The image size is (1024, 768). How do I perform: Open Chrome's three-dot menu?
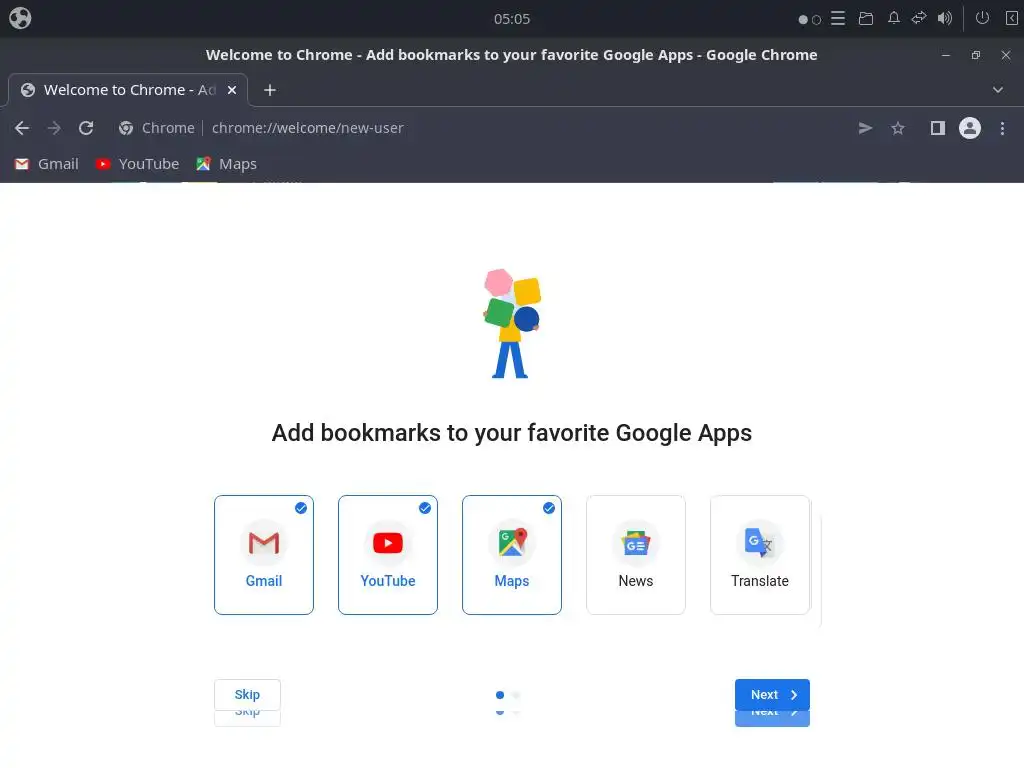(1002, 128)
